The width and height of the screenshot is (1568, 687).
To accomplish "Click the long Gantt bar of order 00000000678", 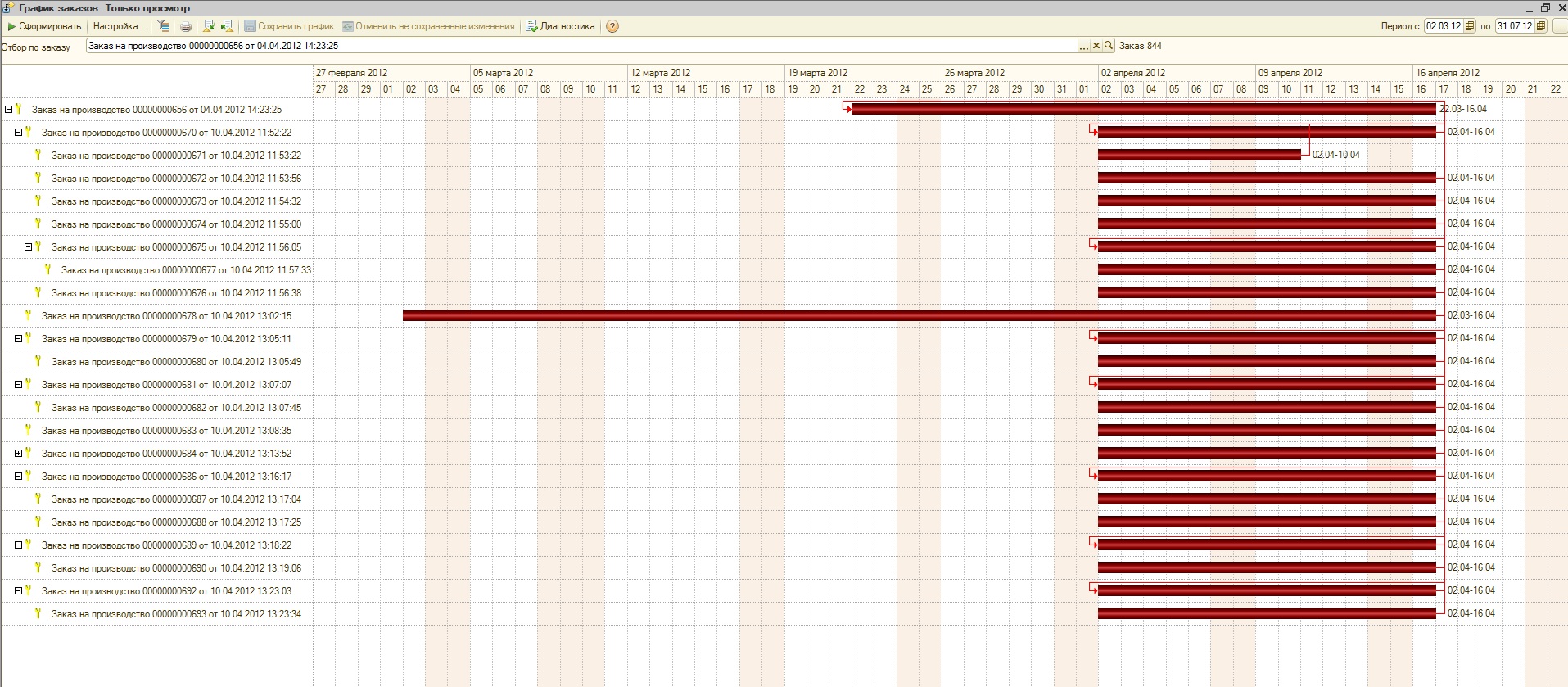I will click(x=919, y=315).
